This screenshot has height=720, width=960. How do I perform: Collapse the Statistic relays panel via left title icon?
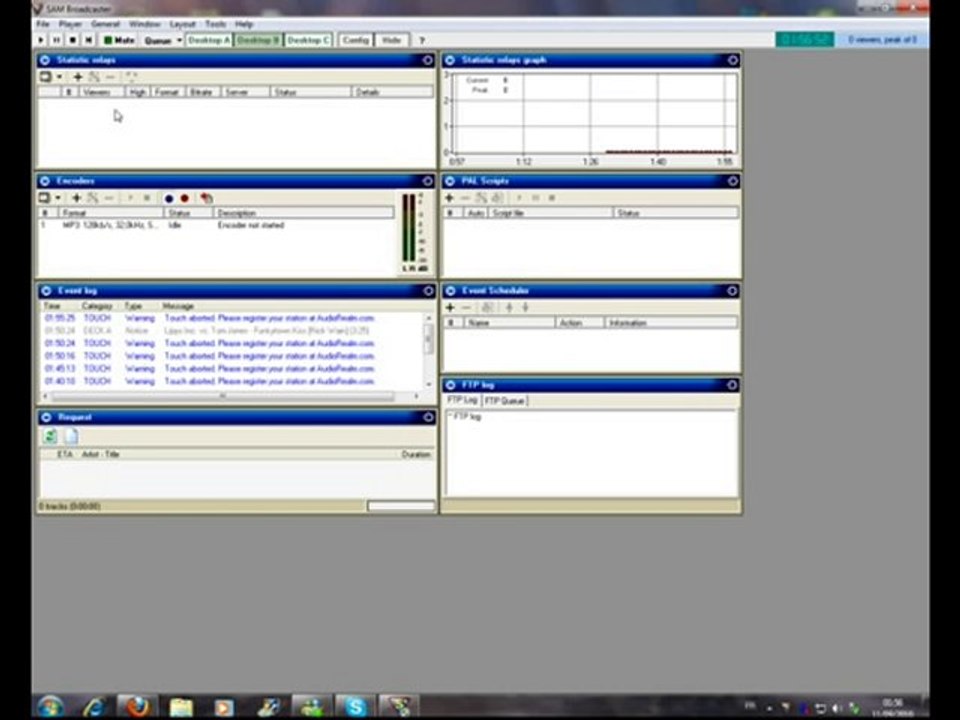(x=45, y=60)
